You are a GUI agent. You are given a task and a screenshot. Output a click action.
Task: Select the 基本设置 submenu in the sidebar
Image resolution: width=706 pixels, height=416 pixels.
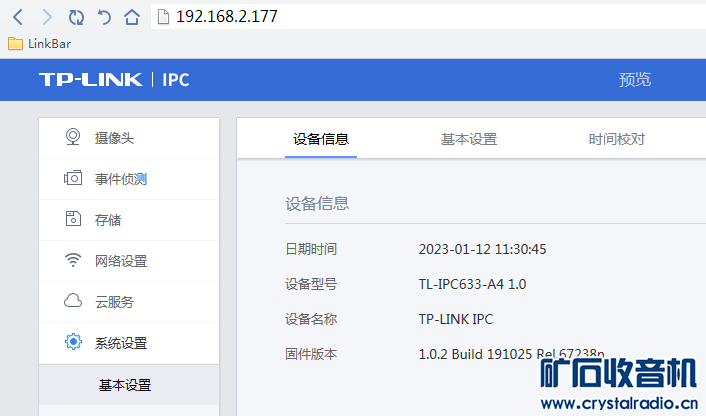(x=129, y=385)
